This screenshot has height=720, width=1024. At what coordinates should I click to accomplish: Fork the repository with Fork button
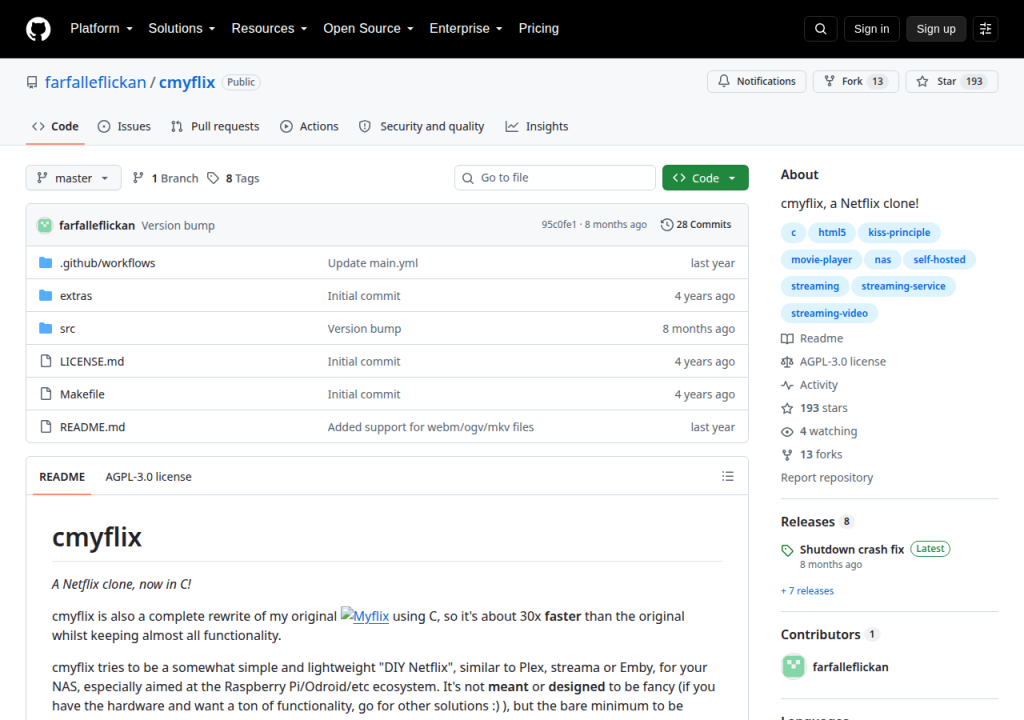tap(856, 81)
